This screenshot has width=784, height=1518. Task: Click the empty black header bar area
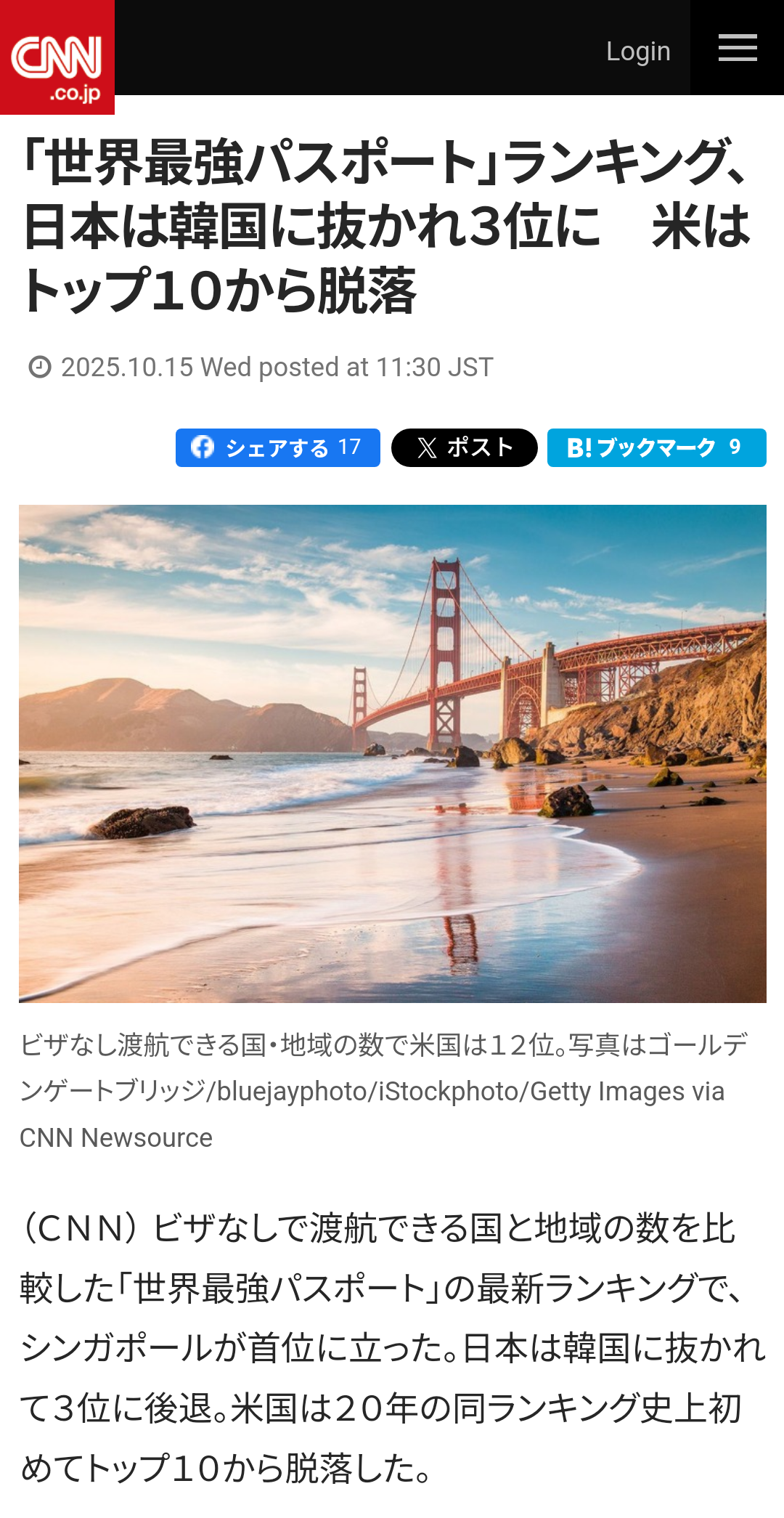(360, 48)
